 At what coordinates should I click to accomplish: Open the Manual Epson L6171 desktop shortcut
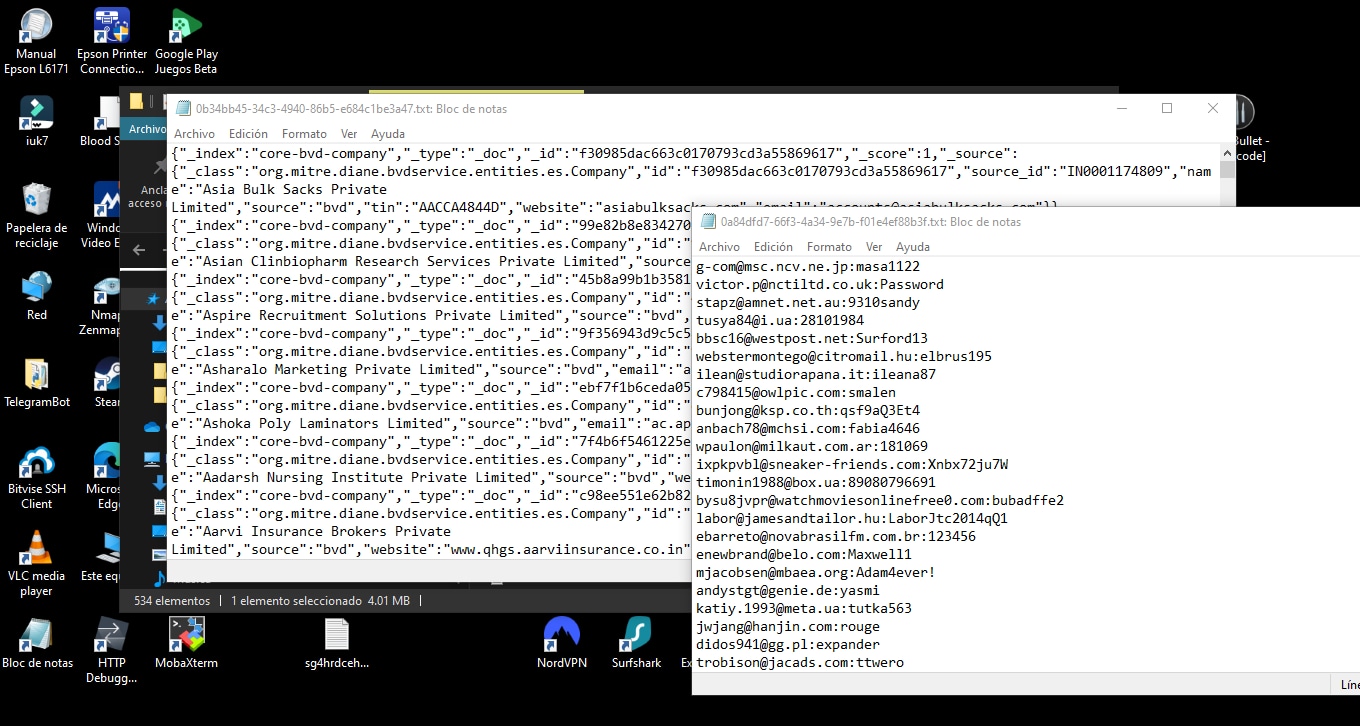[36, 40]
